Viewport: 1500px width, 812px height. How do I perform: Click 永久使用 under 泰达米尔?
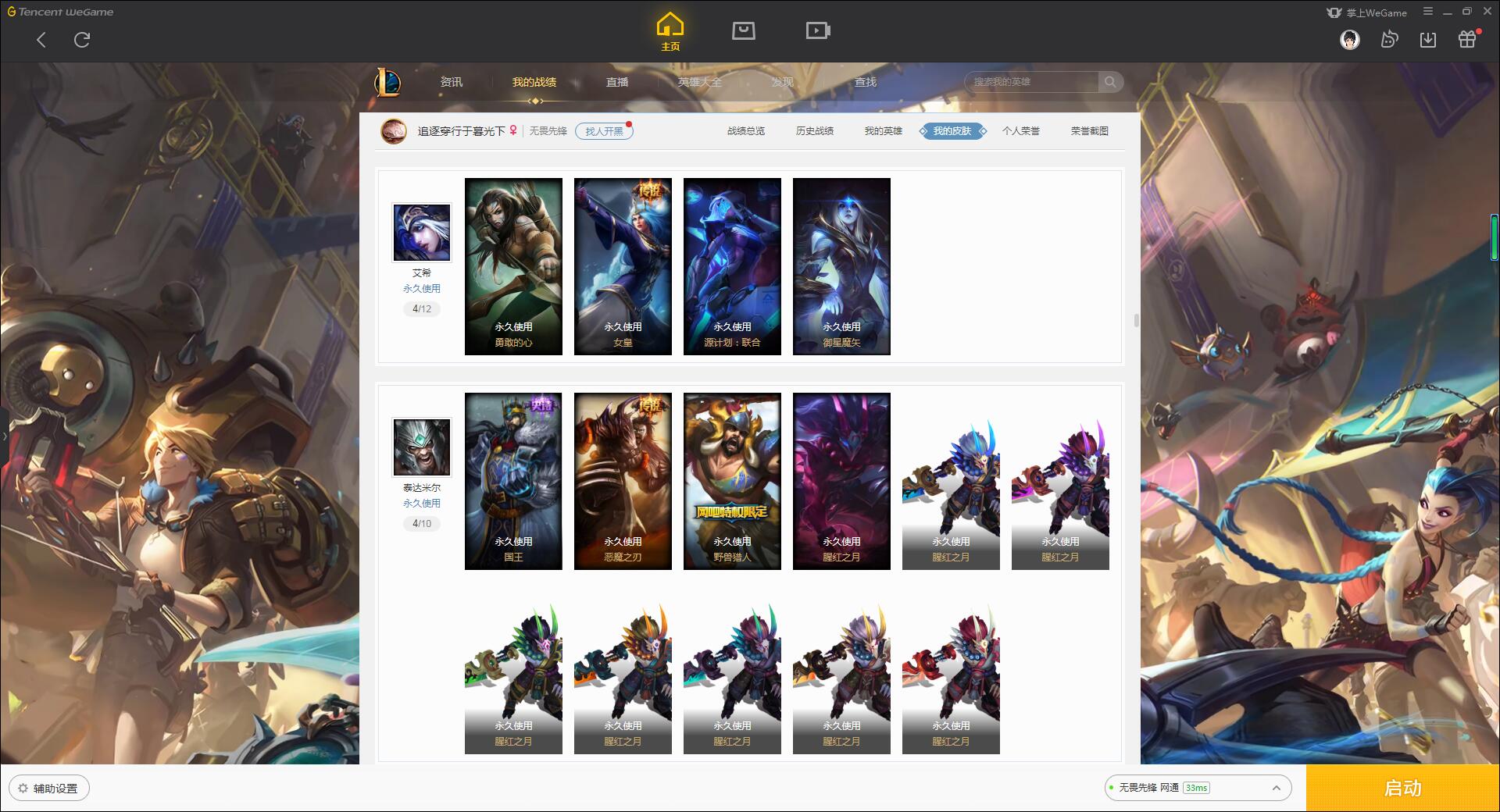tap(422, 504)
